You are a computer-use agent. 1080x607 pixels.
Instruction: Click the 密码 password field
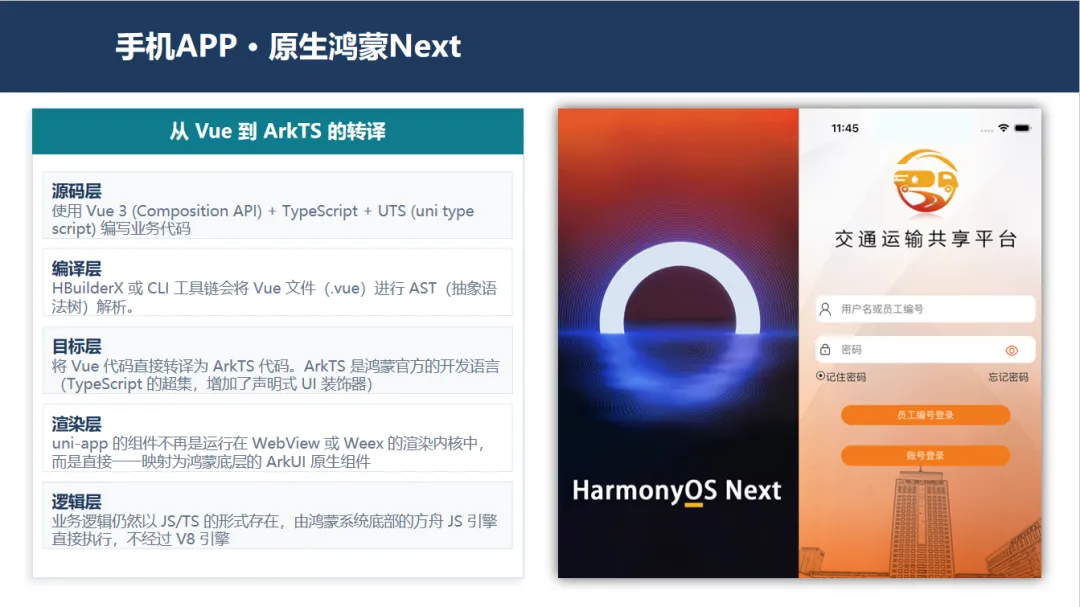tap(925, 349)
